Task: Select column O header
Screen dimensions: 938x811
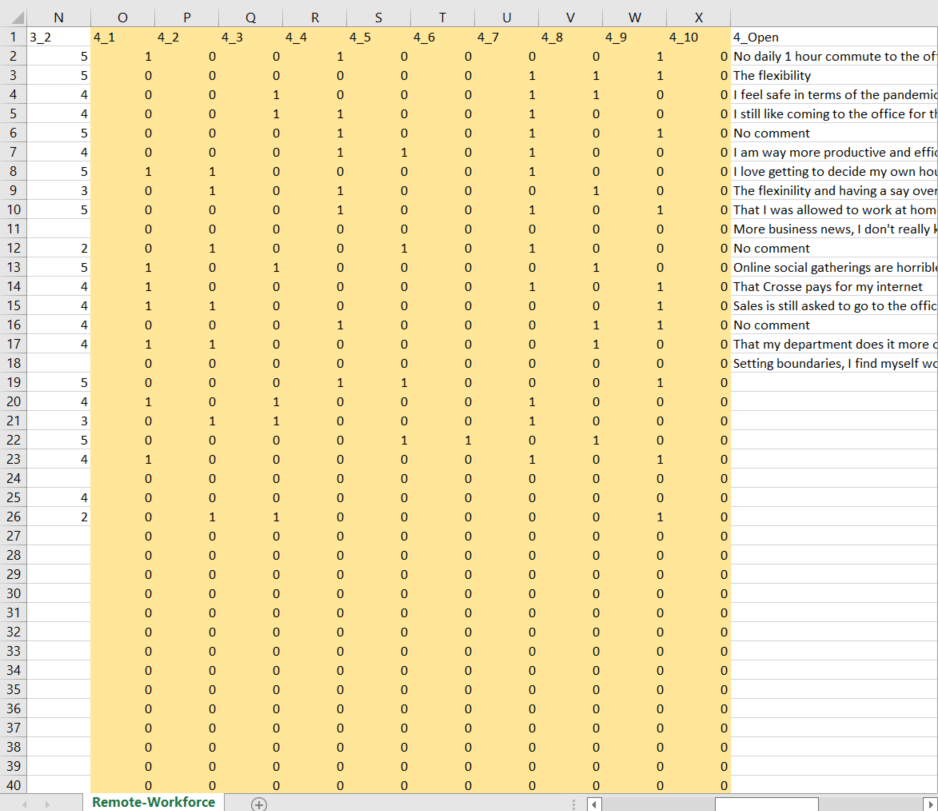Action: (122, 17)
